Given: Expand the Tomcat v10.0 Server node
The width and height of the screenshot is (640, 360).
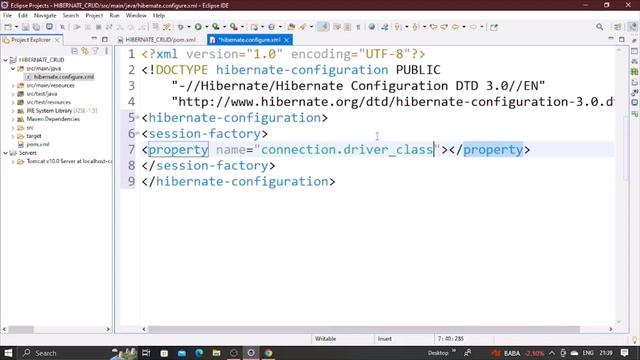Looking at the screenshot, I should pyautogui.click(x=13, y=162).
